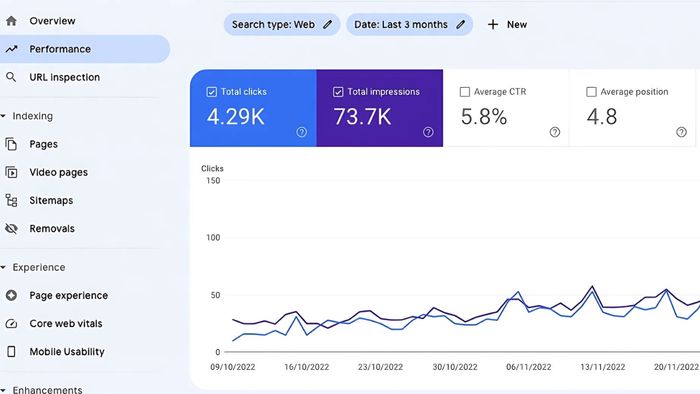Viewport: 700px width, 394px height.
Task: Edit Date filter via pencil icon
Action: (461, 25)
